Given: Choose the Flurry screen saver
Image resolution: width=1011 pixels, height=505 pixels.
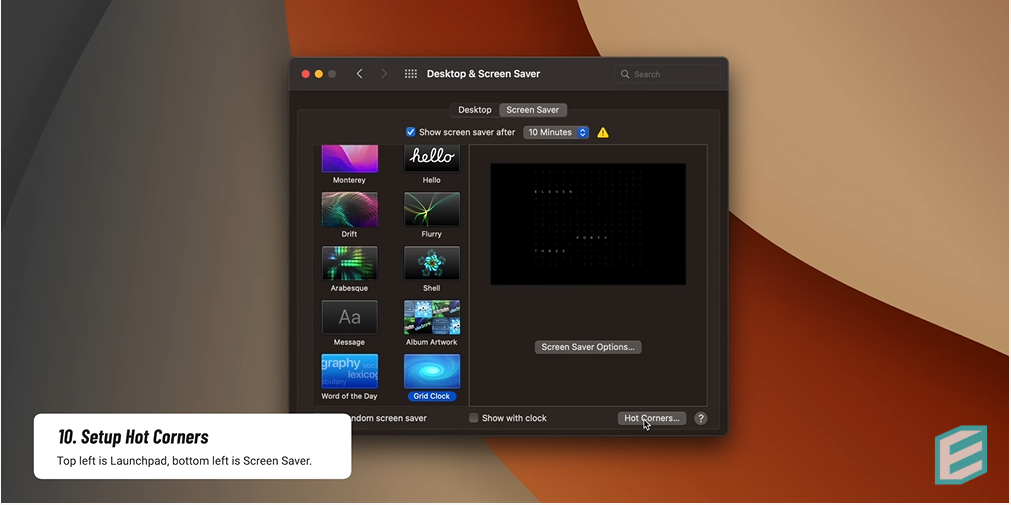Looking at the screenshot, I should [x=432, y=209].
